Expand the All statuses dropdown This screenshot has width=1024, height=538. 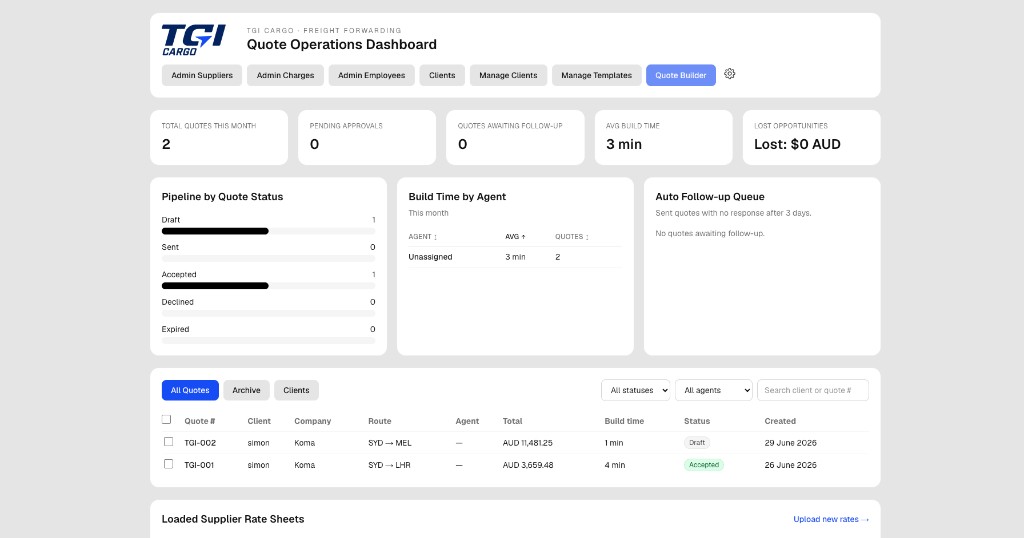coord(635,390)
